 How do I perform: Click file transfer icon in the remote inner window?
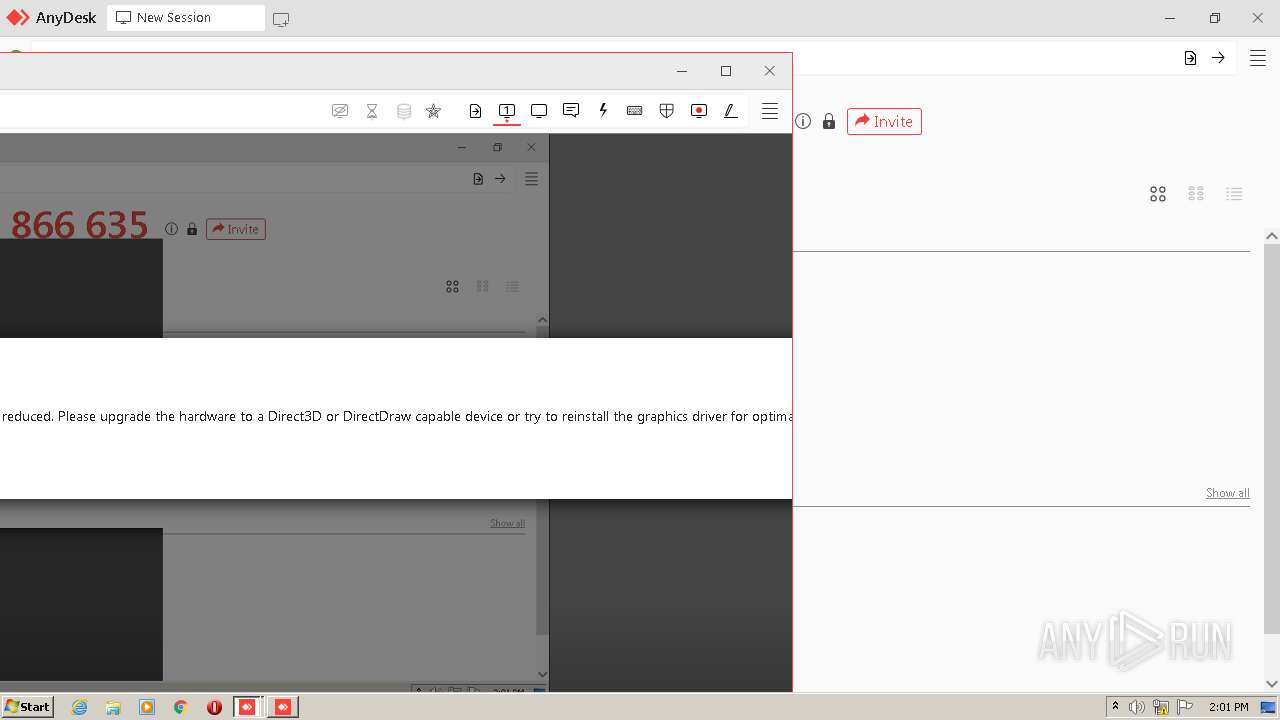[478, 179]
